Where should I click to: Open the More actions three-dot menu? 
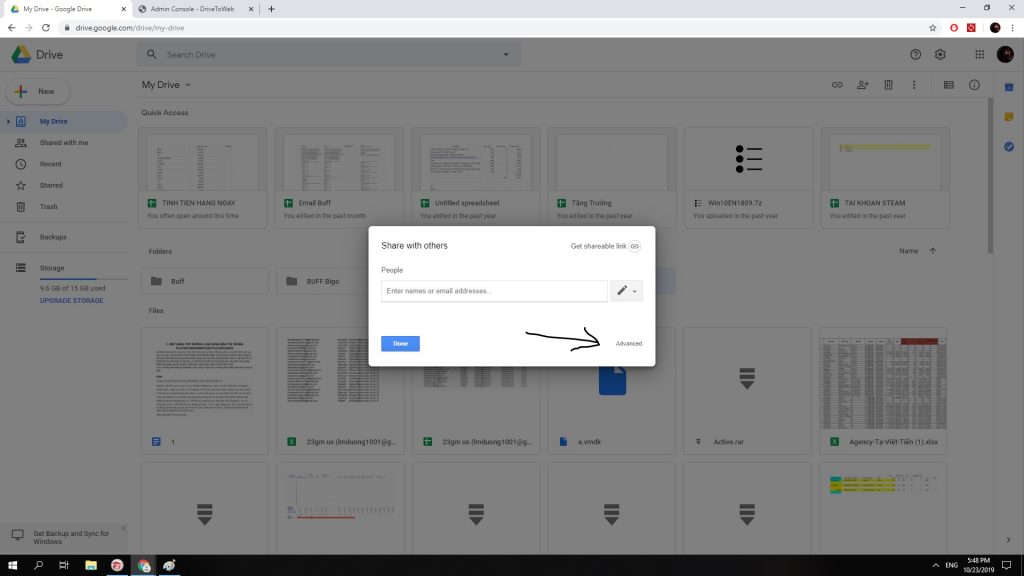coord(914,85)
